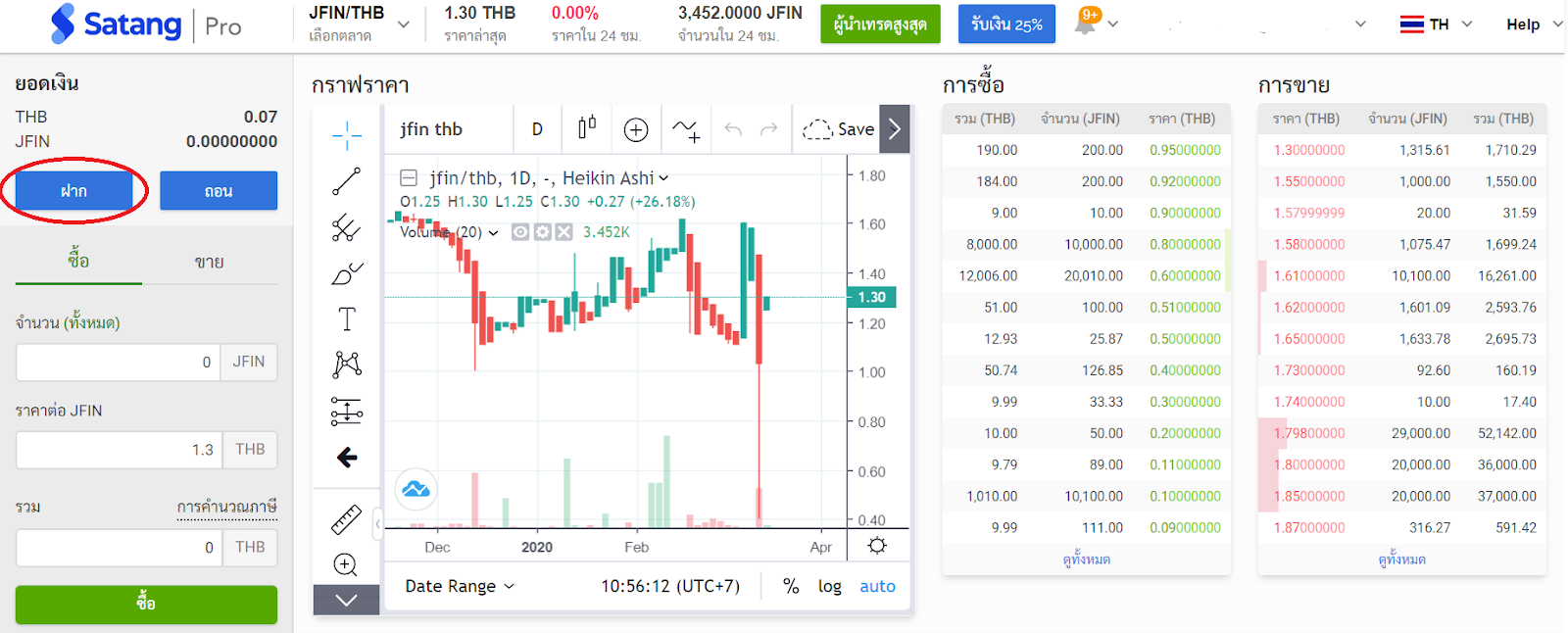
Task: Click the compare or add symbol icon
Action: click(x=636, y=129)
